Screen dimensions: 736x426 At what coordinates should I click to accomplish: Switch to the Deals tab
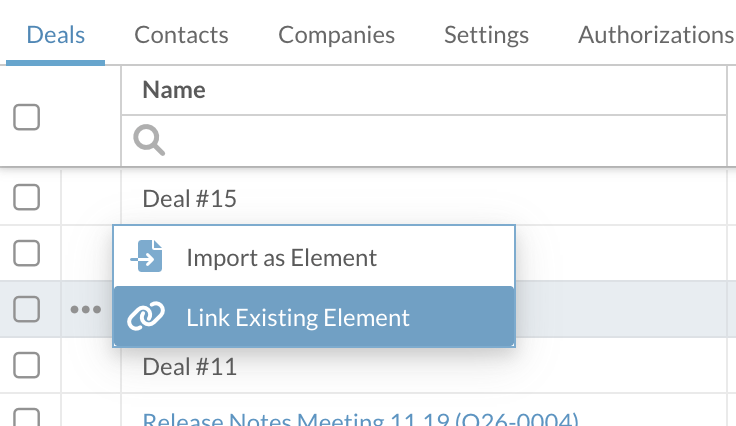coord(56,35)
